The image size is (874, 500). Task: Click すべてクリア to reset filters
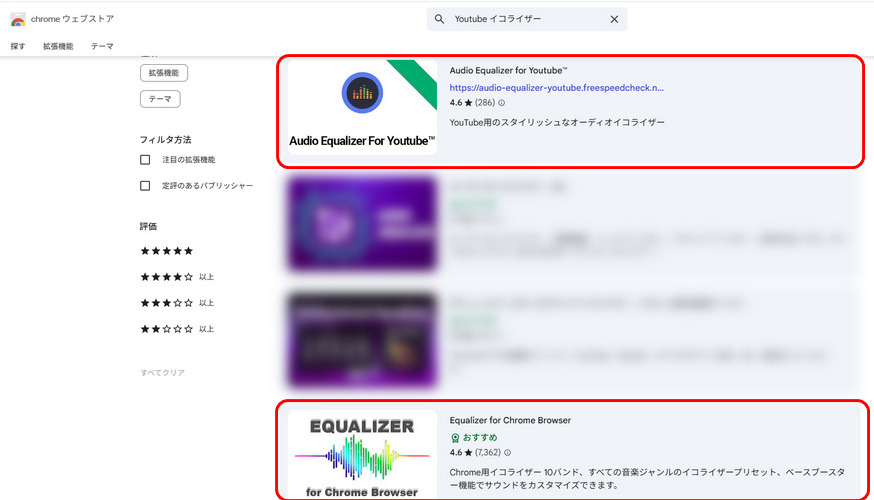pos(162,372)
